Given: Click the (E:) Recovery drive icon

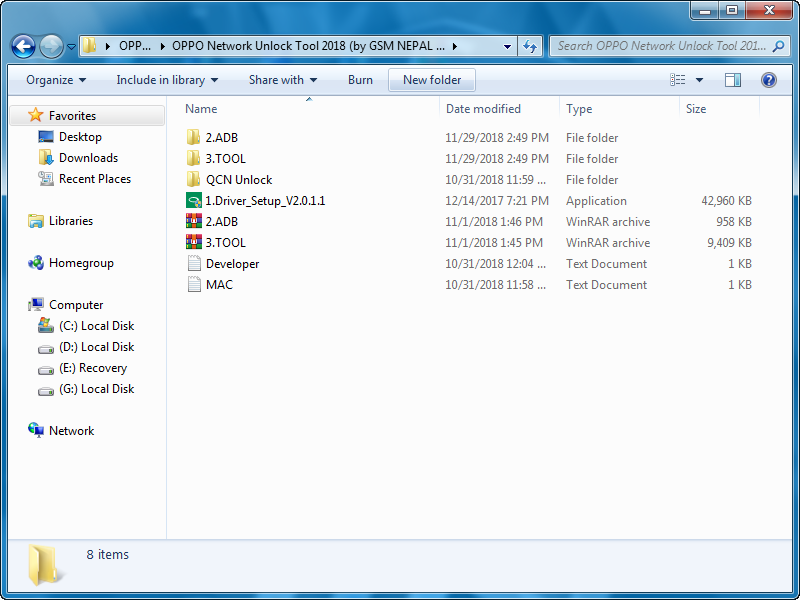Looking at the screenshot, I should 45,370.
